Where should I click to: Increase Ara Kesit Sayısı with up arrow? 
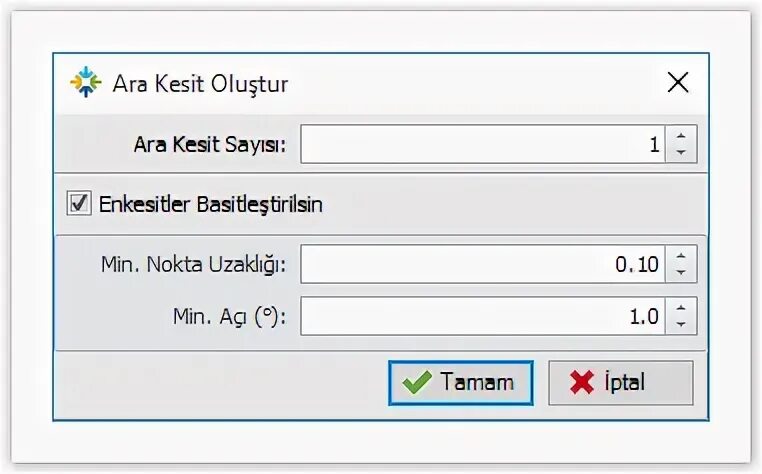(x=681, y=137)
